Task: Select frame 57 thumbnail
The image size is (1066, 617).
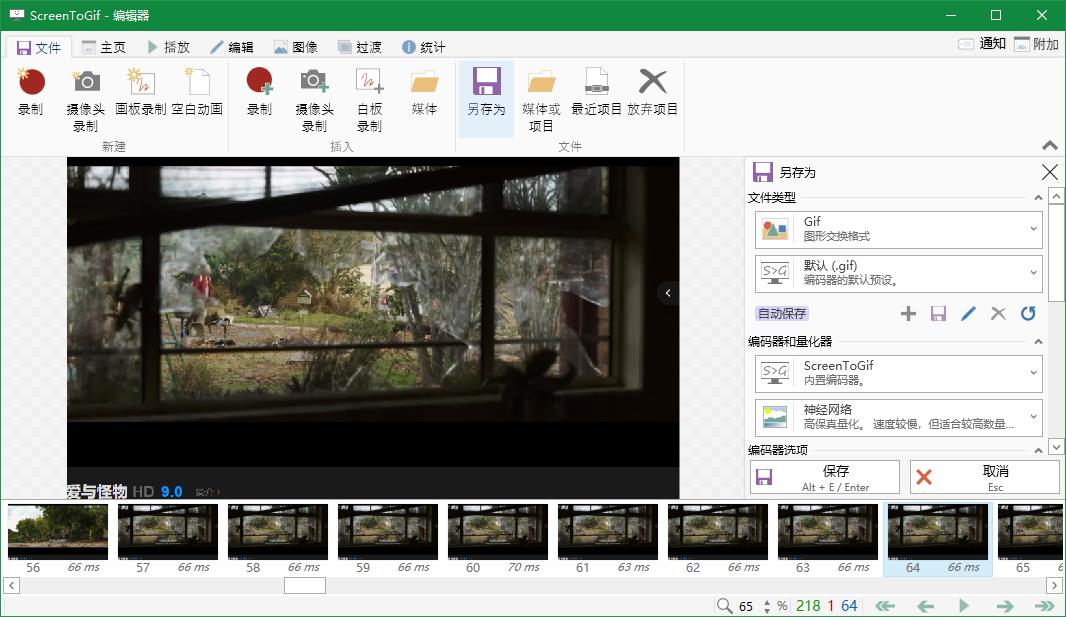Action: pyautogui.click(x=168, y=540)
